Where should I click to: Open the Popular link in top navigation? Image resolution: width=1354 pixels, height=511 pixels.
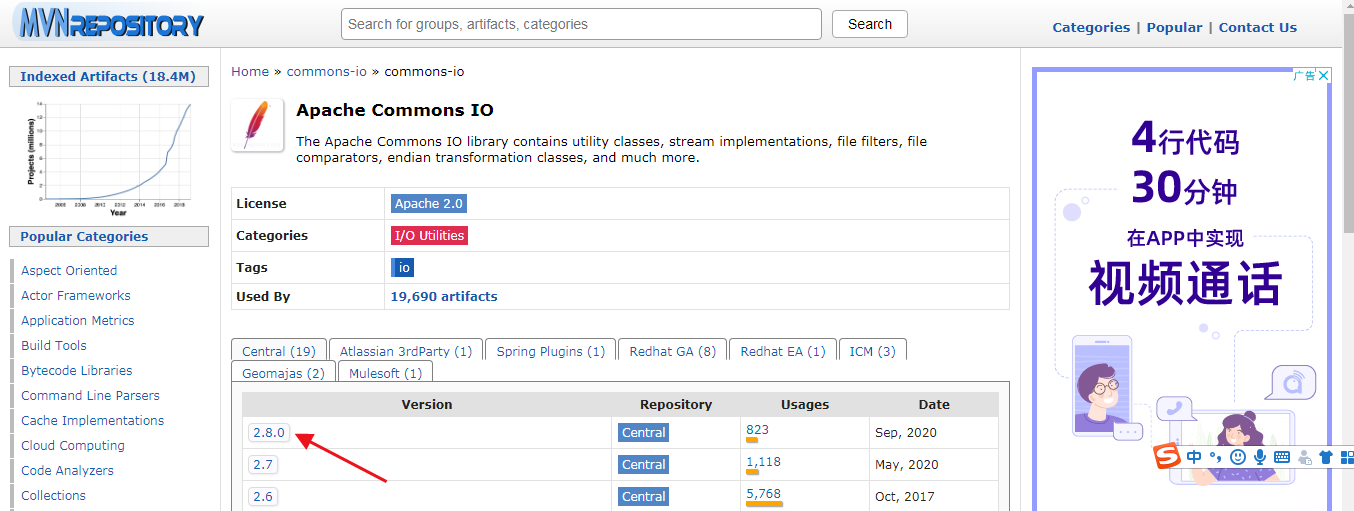click(1174, 28)
